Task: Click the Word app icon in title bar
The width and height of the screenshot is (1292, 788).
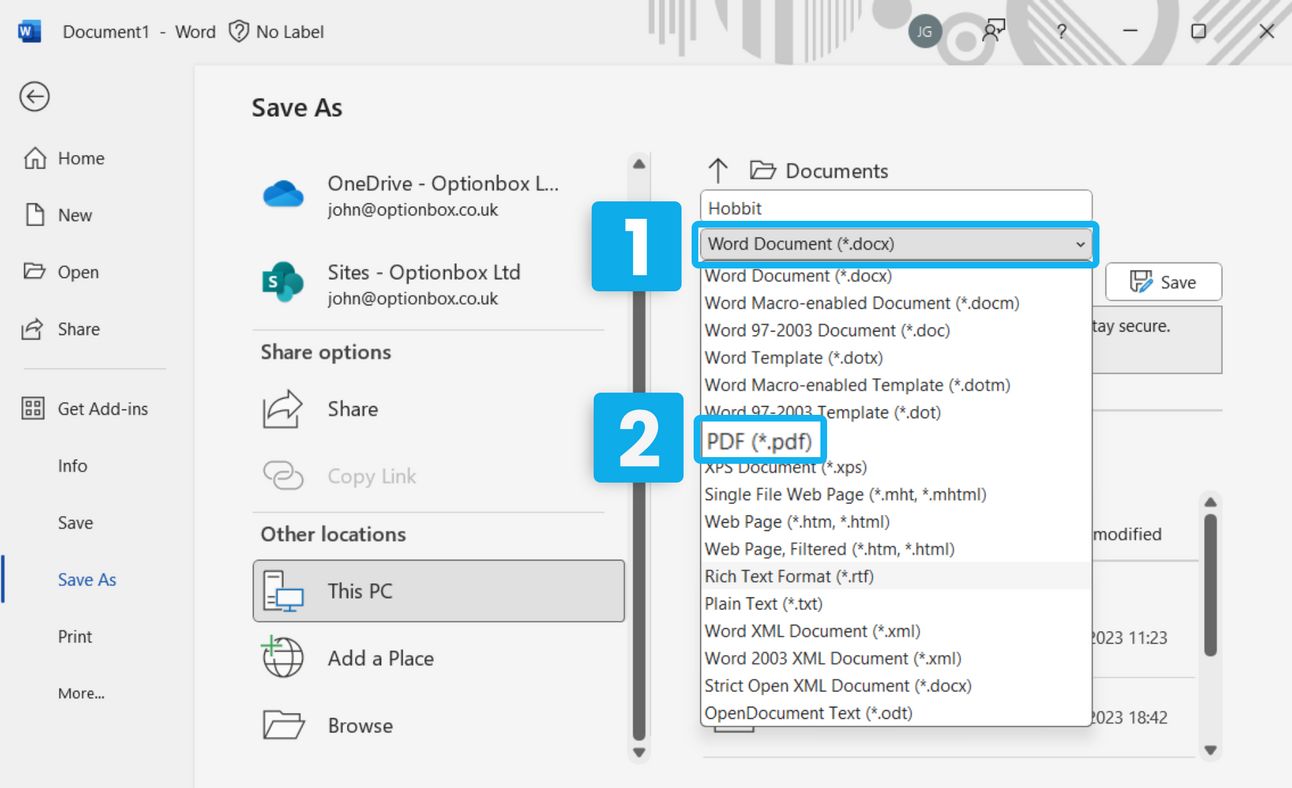Action: 29,32
